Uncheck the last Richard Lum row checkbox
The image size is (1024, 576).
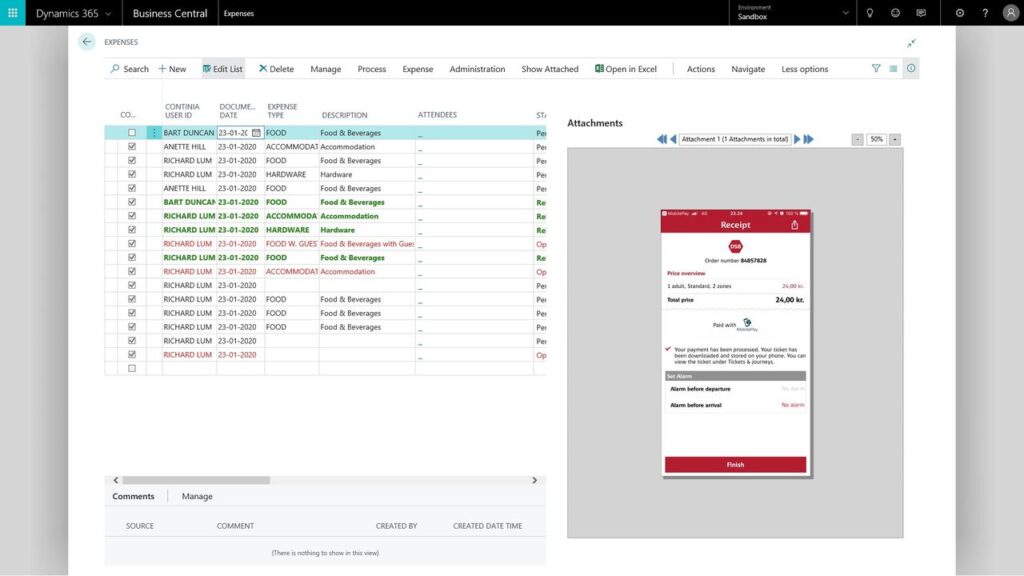tap(131, 354)
